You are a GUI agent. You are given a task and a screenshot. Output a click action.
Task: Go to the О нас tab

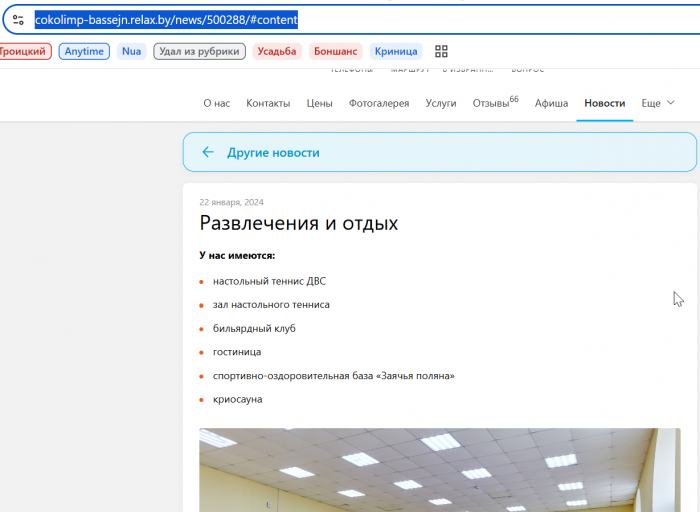click(217, 103)
